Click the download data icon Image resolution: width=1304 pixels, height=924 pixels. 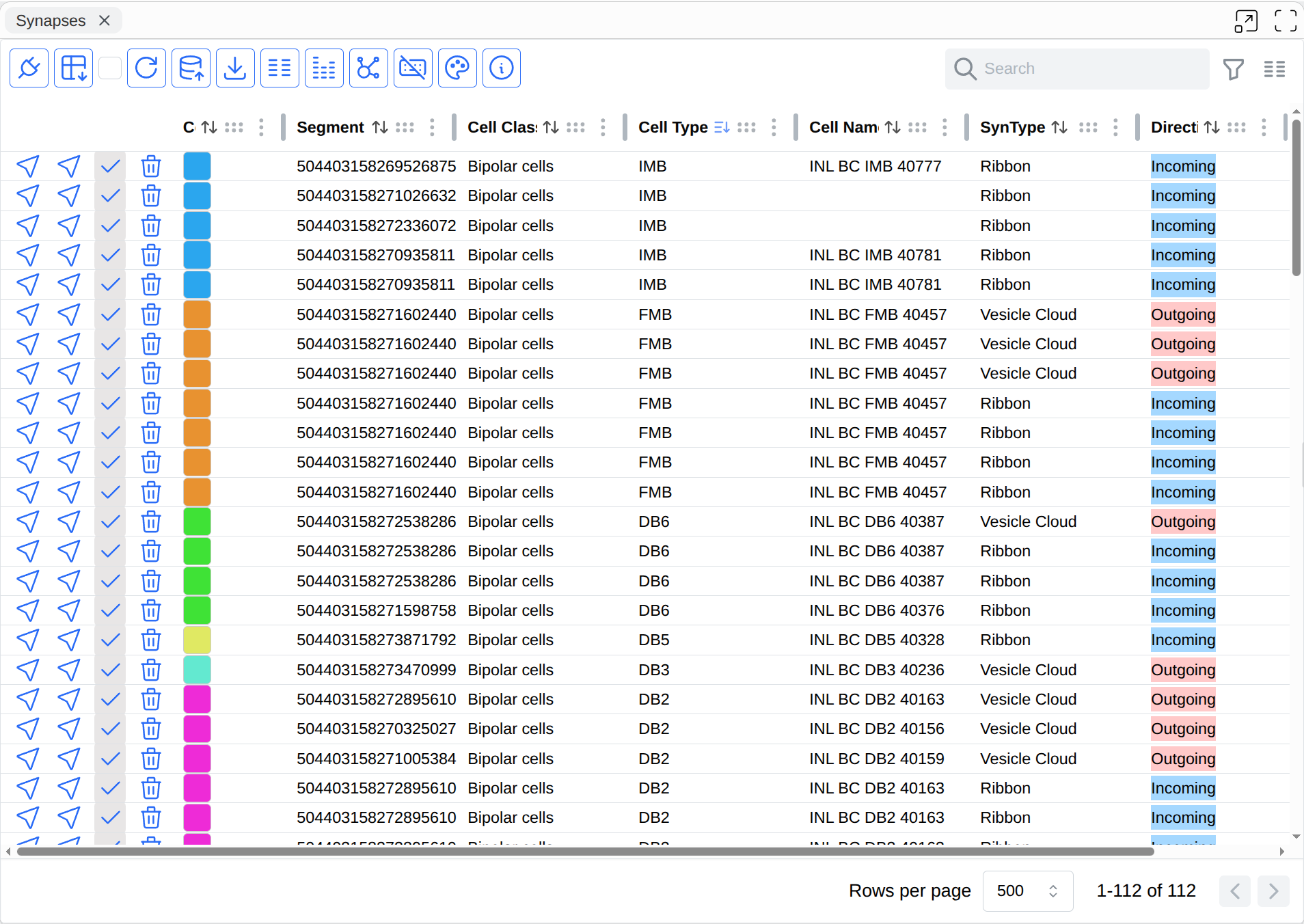click(x=235, y=68)
